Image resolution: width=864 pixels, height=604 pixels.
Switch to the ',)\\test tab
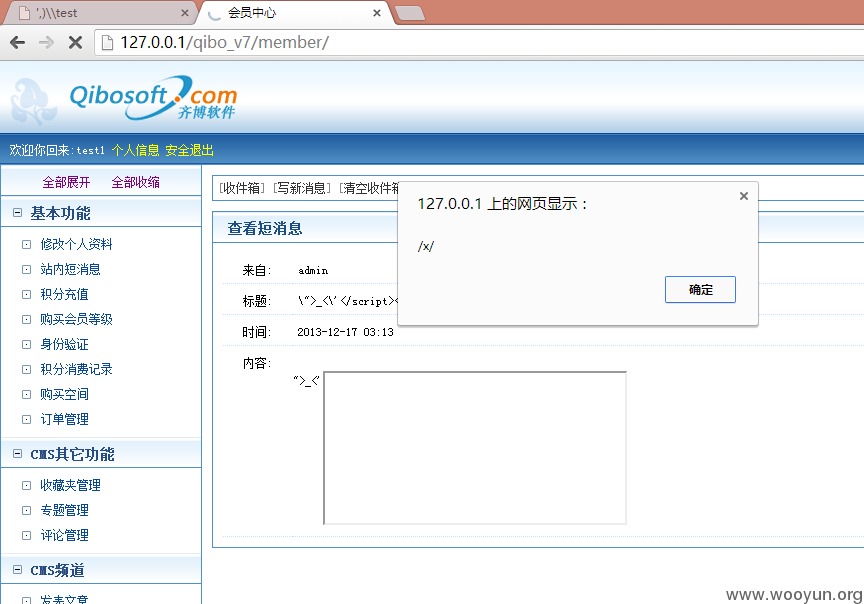[x=99, y=13]
